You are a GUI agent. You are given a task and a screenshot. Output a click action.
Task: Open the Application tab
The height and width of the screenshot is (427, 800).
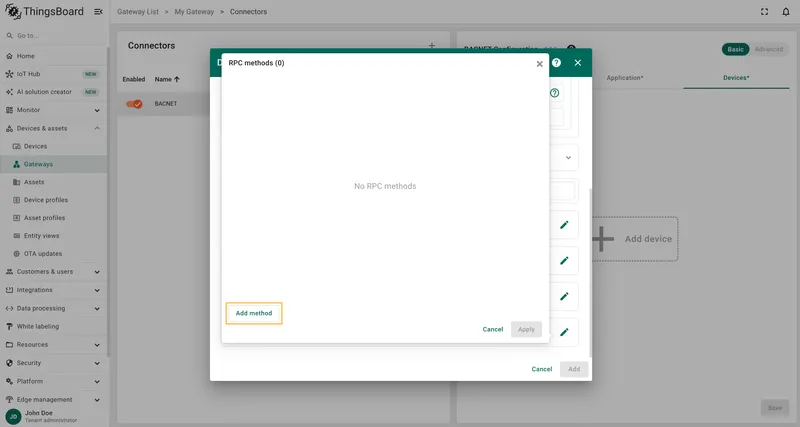tap(624, 78)
